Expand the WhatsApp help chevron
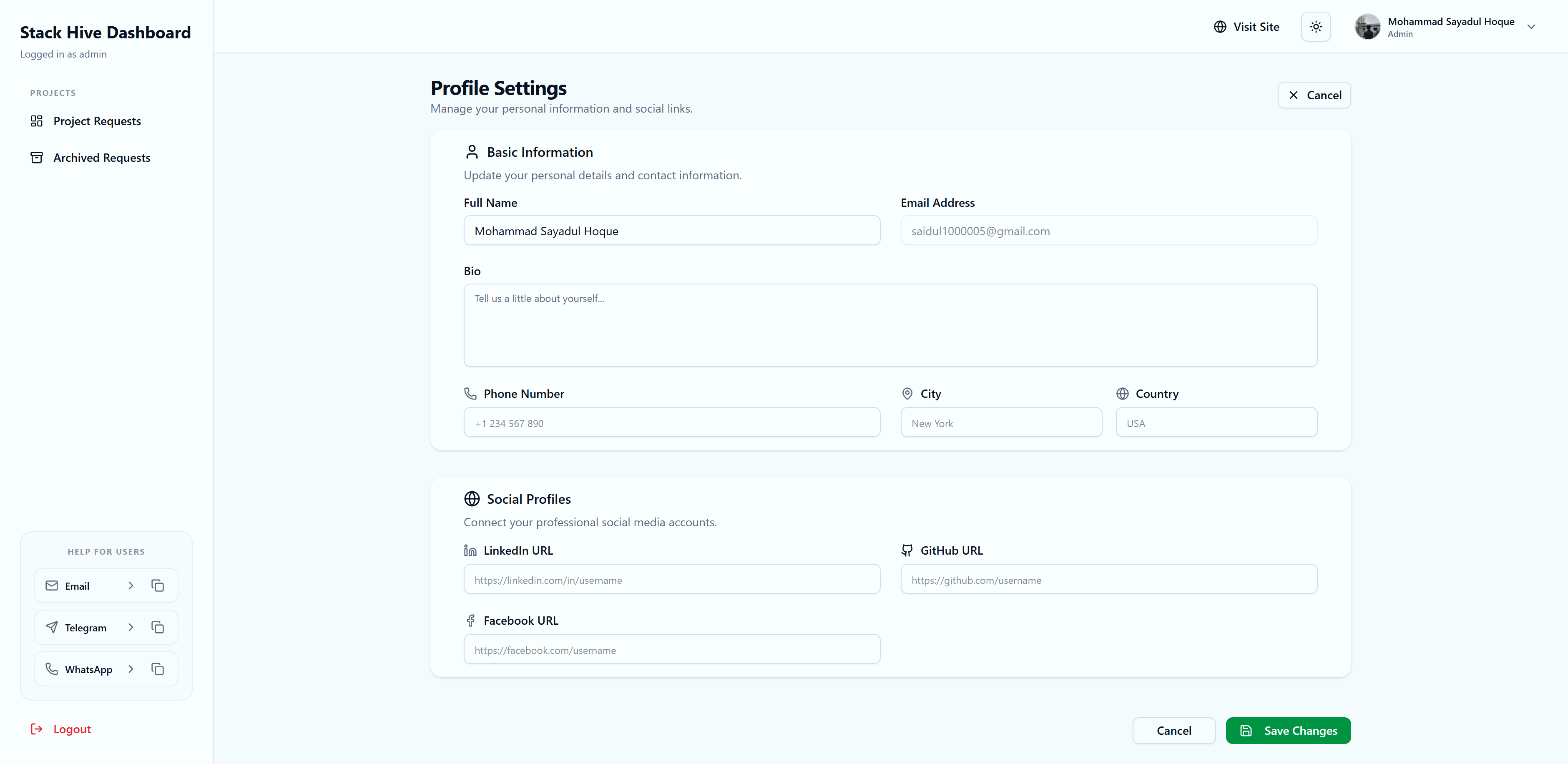This screenshot has width=1568, height=764. [130, 669]
